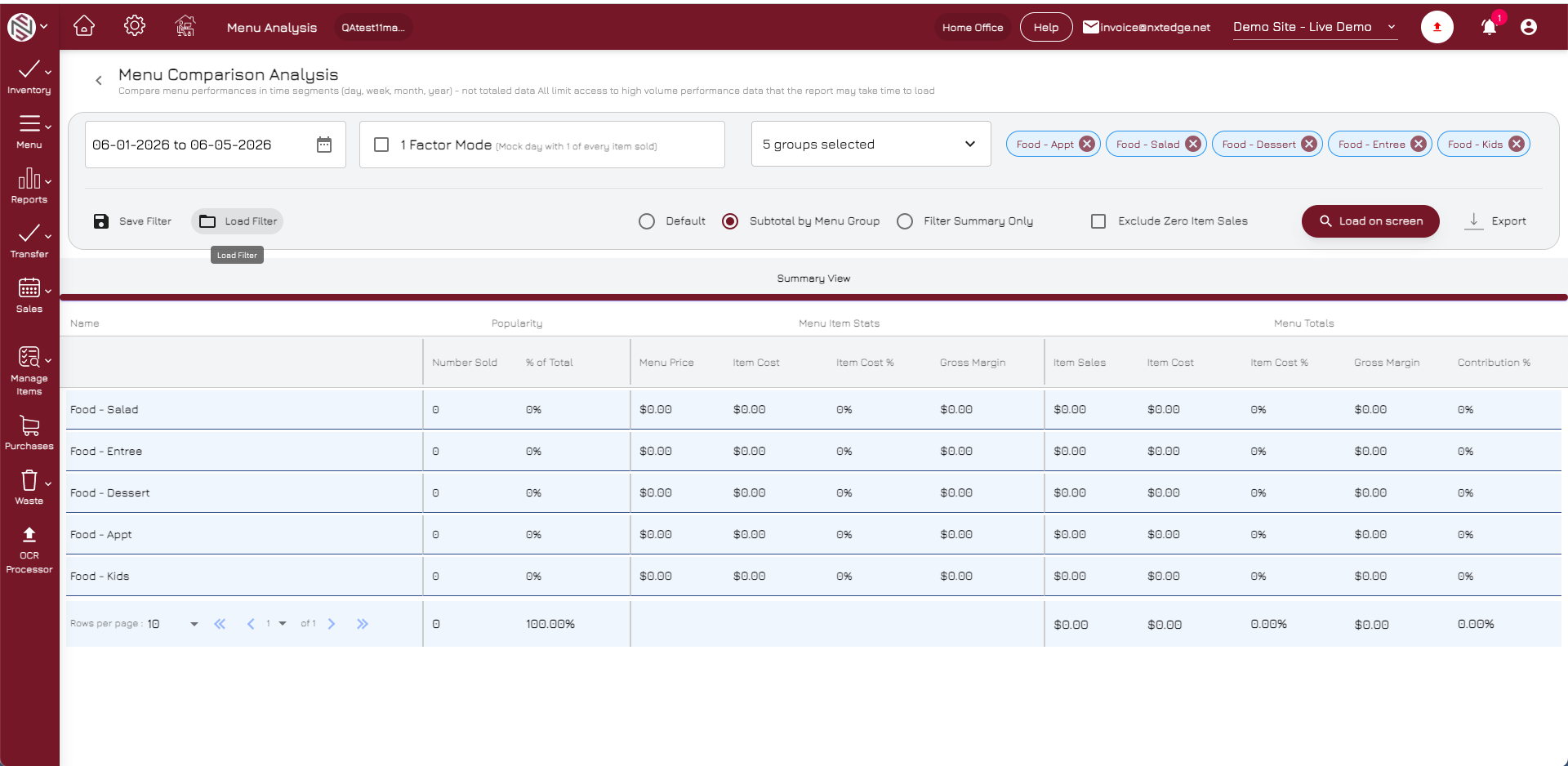The height and width of the screenshot is (766, 1568).
Task: Click the Food - Dessert row name
Action: (x=110, y=492)
